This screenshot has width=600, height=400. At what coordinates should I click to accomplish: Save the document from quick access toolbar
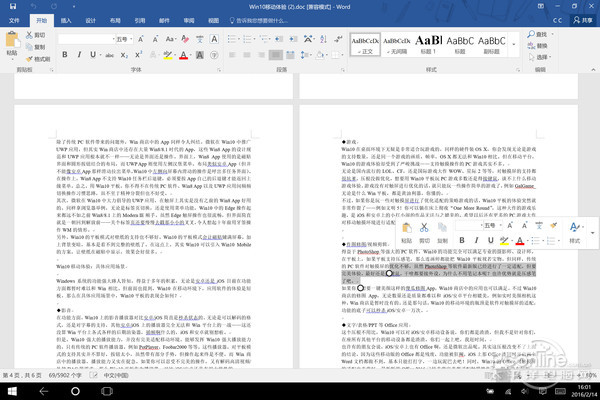point(13,7)
